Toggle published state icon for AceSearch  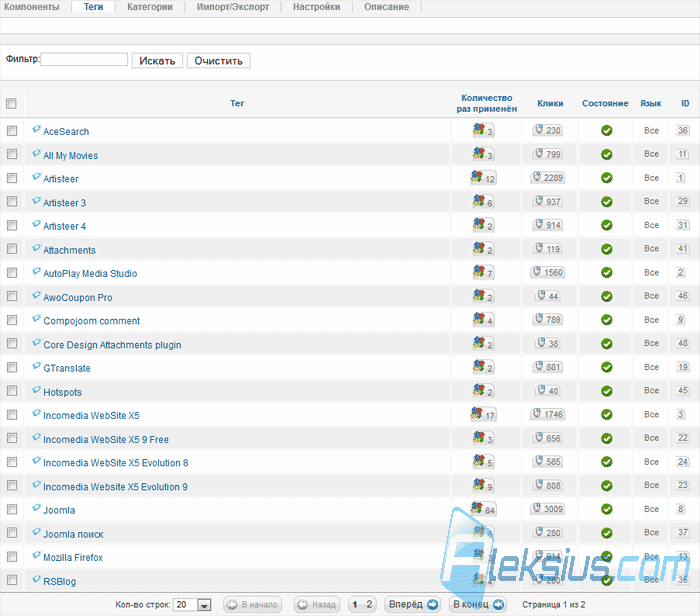tap(606, 131)
